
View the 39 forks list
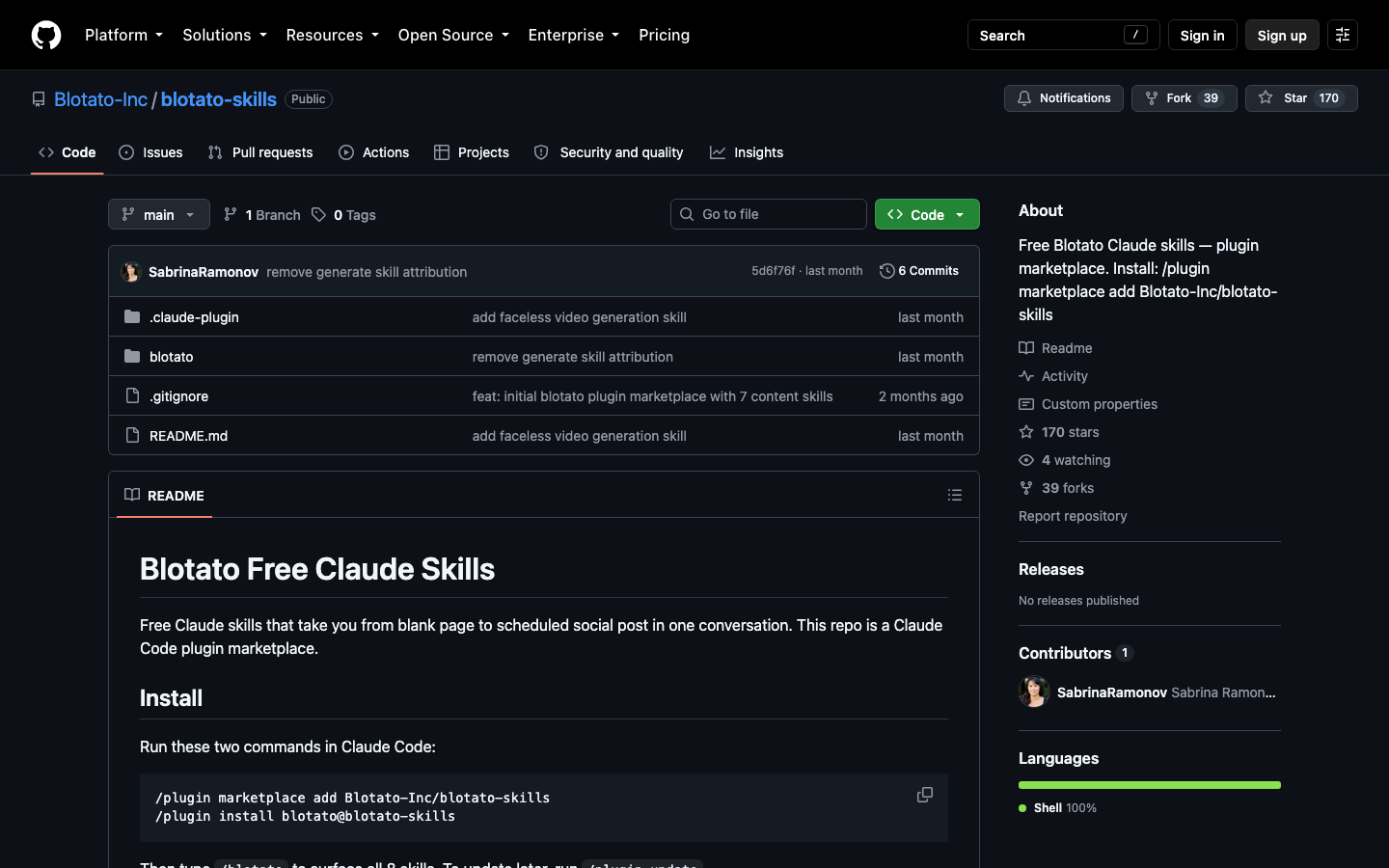(x=1056, y=488)
